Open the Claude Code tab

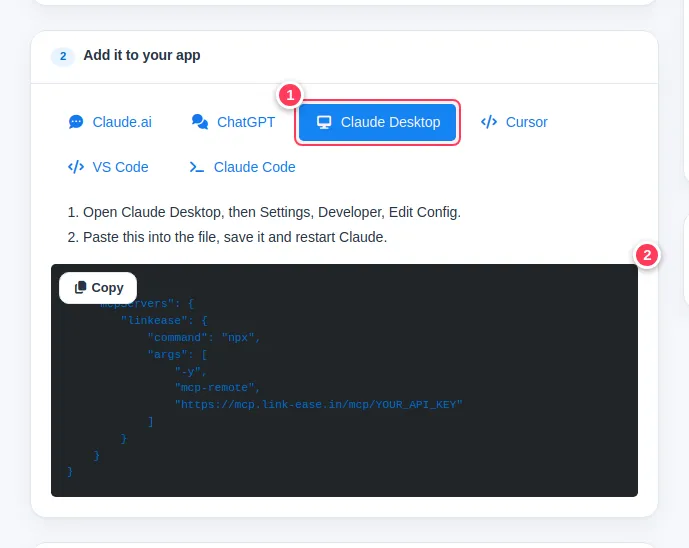pos(242,167)
